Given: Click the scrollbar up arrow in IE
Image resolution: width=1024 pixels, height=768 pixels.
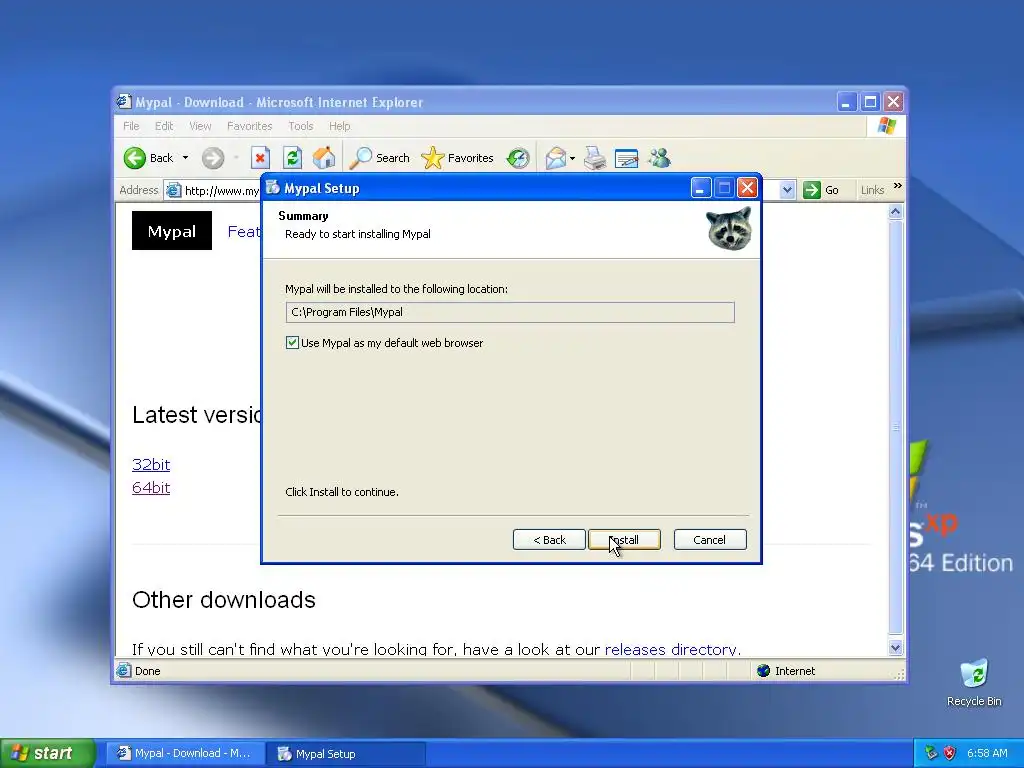Looking at the screenshot, I should tap(895, 212).
